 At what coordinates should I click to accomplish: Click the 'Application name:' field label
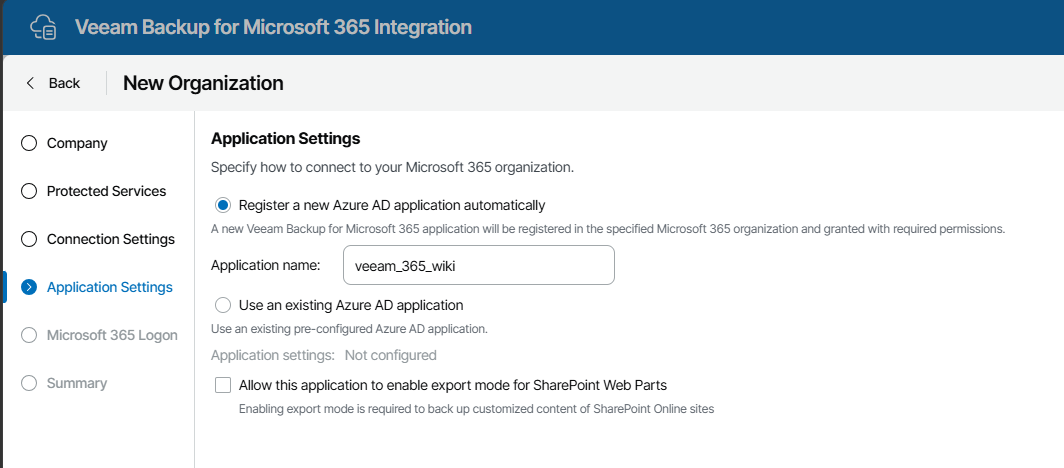point(265,265)
